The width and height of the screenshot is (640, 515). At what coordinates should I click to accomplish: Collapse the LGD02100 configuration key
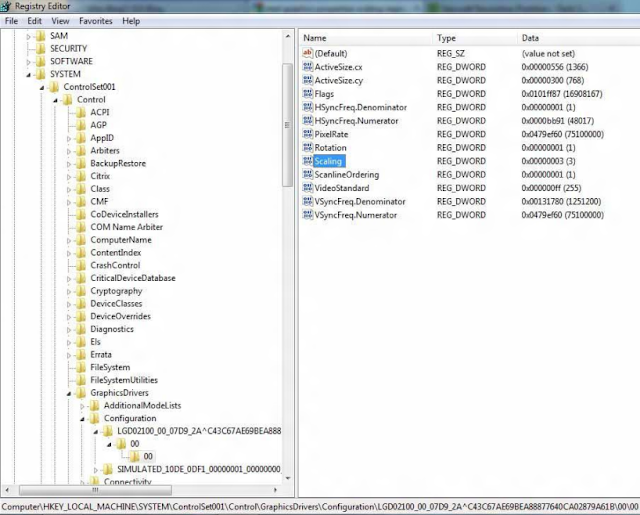[x=96, y=432]
